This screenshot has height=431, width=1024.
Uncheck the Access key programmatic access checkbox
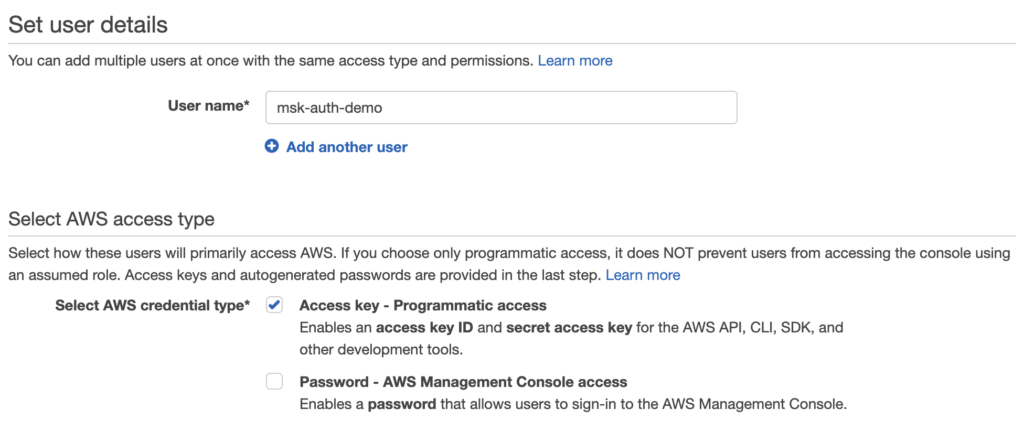pos(274,305)
